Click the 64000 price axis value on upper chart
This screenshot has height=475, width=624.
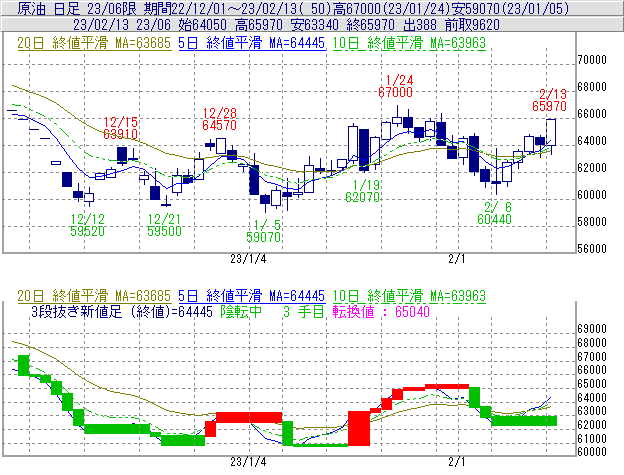click(592, 141)
